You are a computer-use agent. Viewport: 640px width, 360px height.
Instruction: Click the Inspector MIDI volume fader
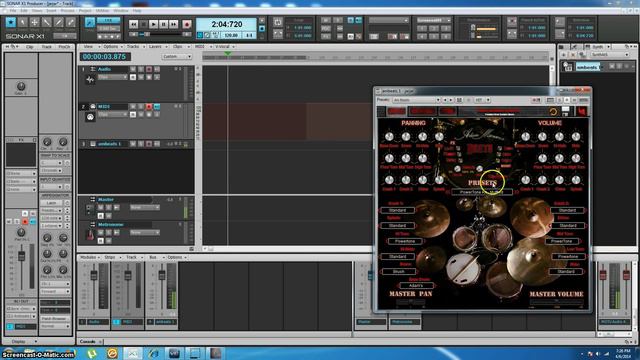[x=21, y=256]
